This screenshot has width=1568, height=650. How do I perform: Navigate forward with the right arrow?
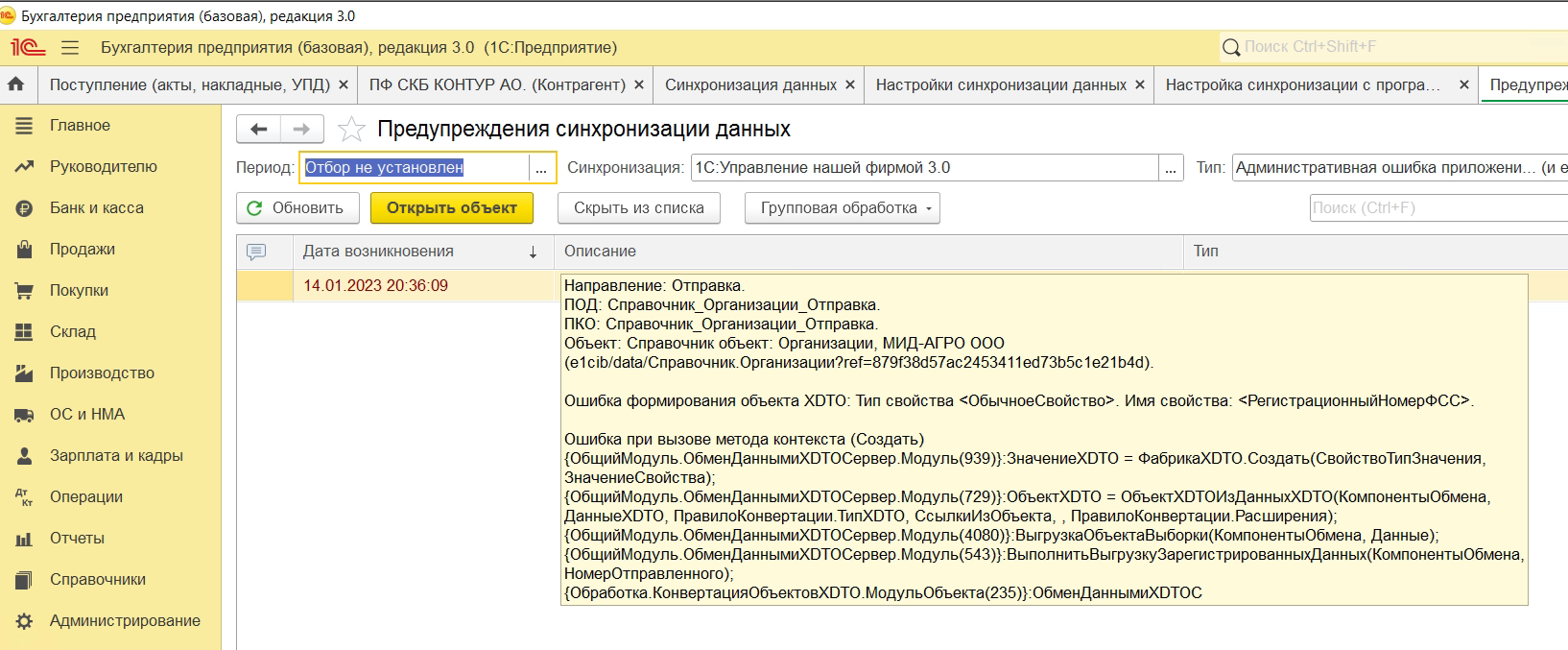pyautogui.click(x=301, y=129)
